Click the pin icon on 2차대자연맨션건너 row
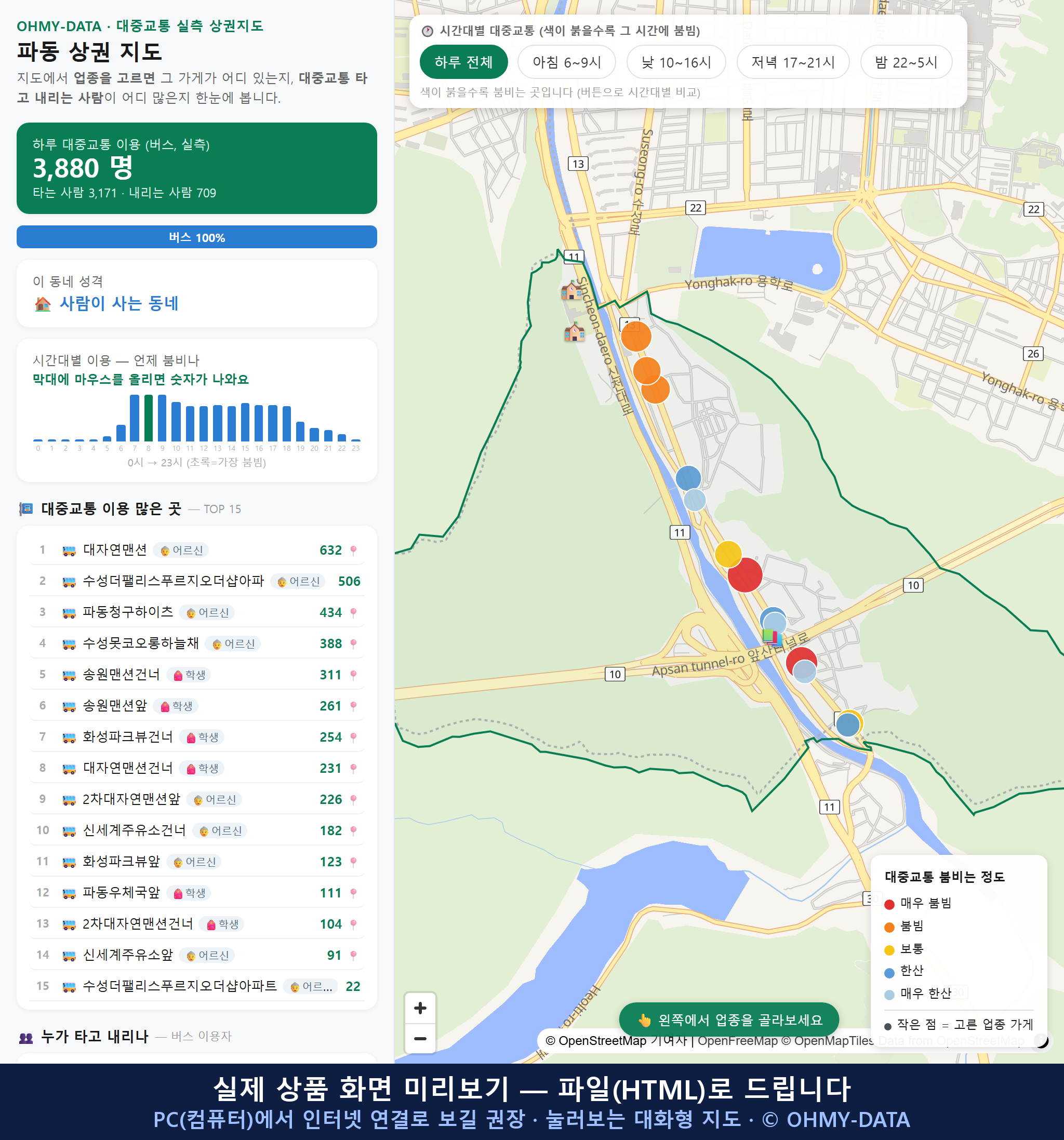The height and width of the screenshot is (1140, 1064). 353,924
